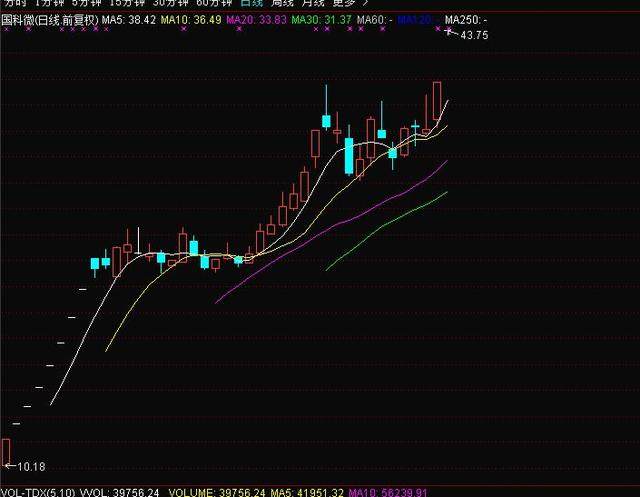Expand the 更多 periods menu

(344, 3)
